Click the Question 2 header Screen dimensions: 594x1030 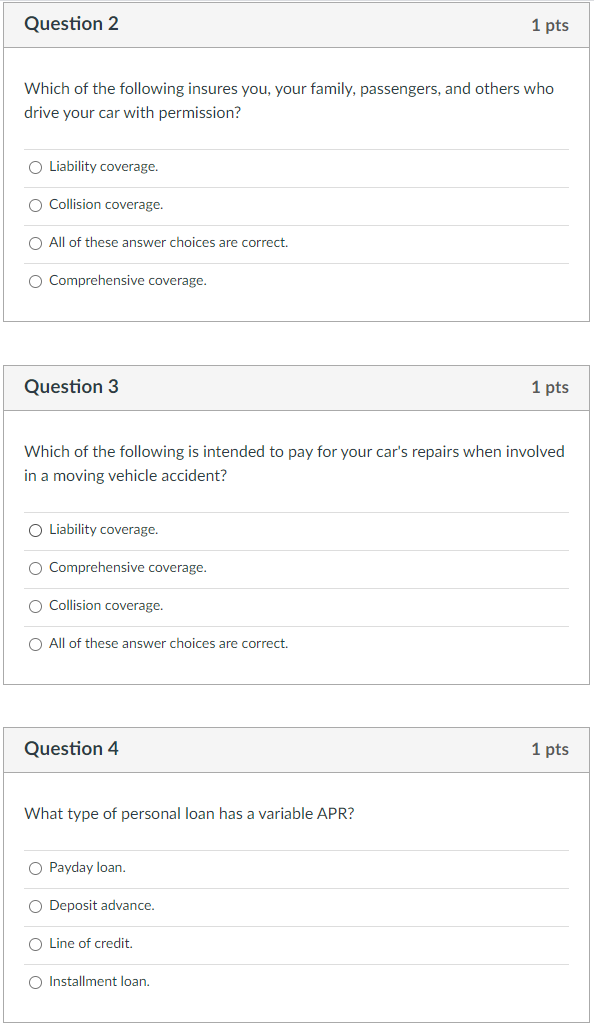71,23
